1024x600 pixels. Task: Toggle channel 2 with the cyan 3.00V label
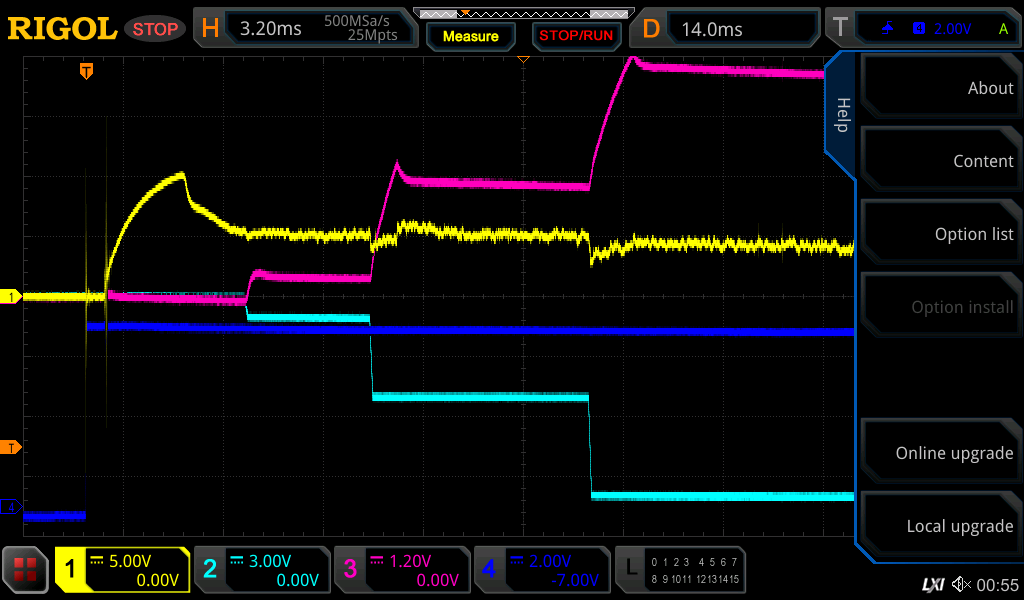[262, 570]
